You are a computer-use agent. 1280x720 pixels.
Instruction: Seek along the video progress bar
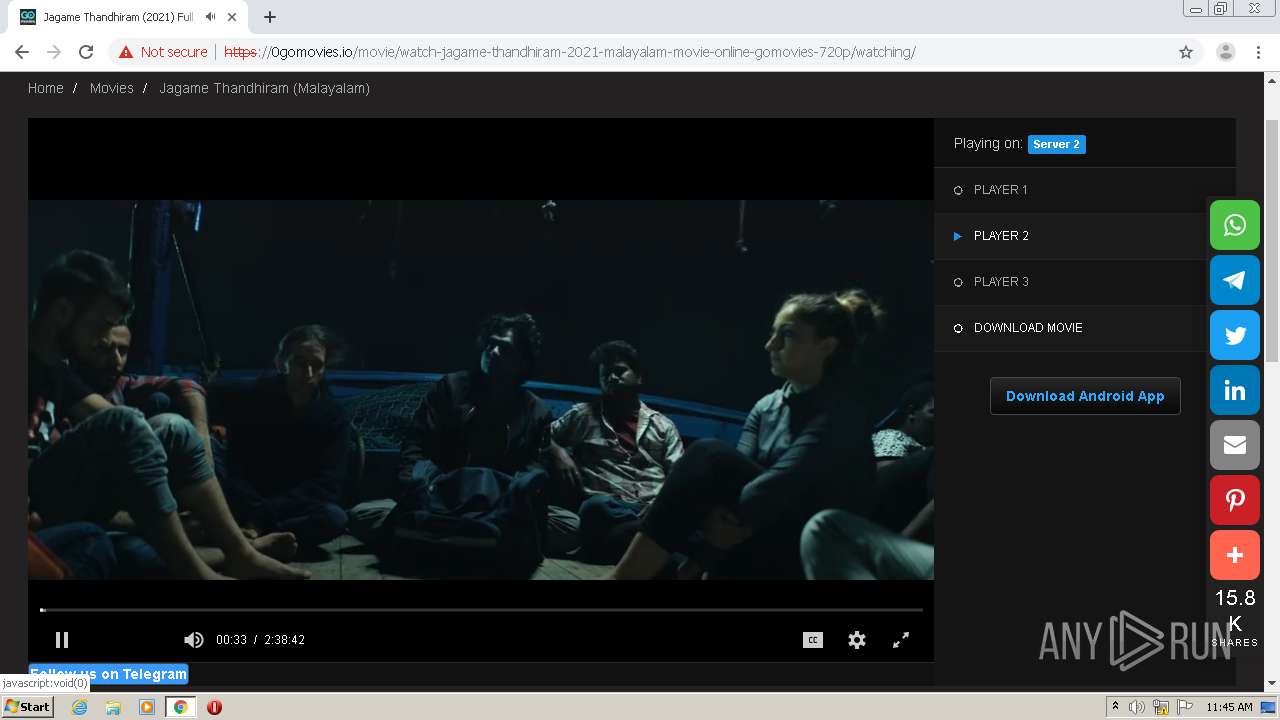click(x=481, y=609)
